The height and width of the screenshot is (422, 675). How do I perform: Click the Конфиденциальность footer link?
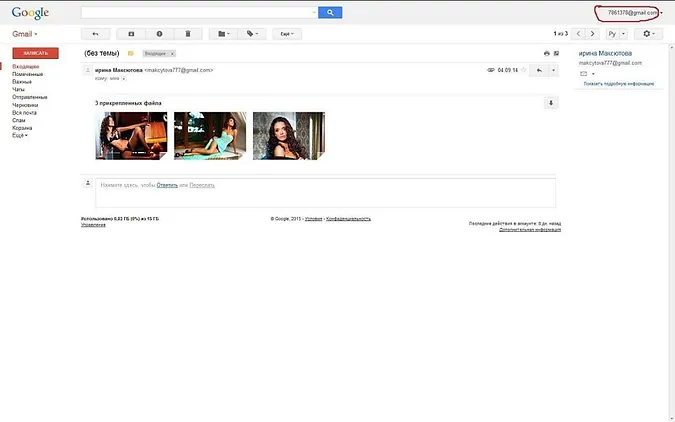348,219
